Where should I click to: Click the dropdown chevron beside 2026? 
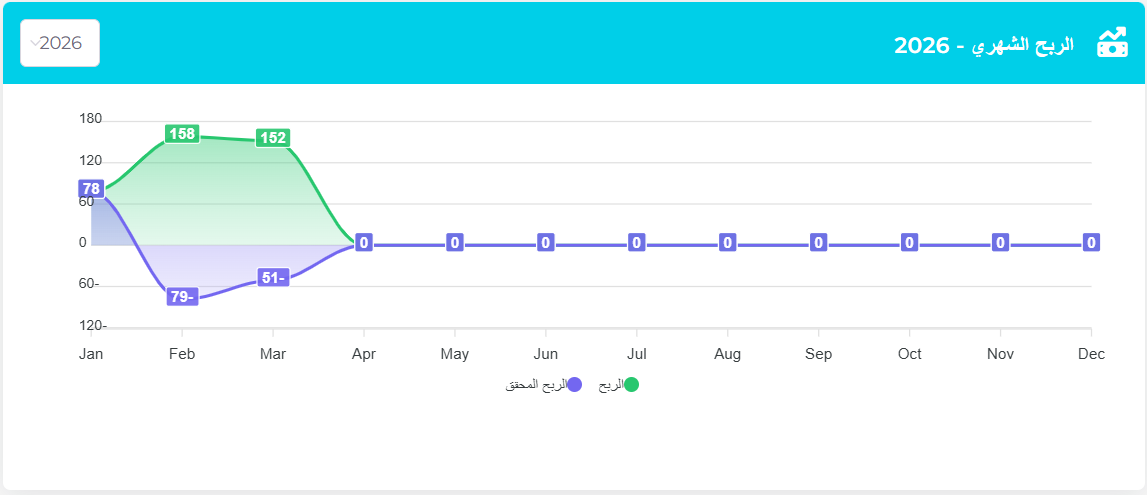coord(35,43)
